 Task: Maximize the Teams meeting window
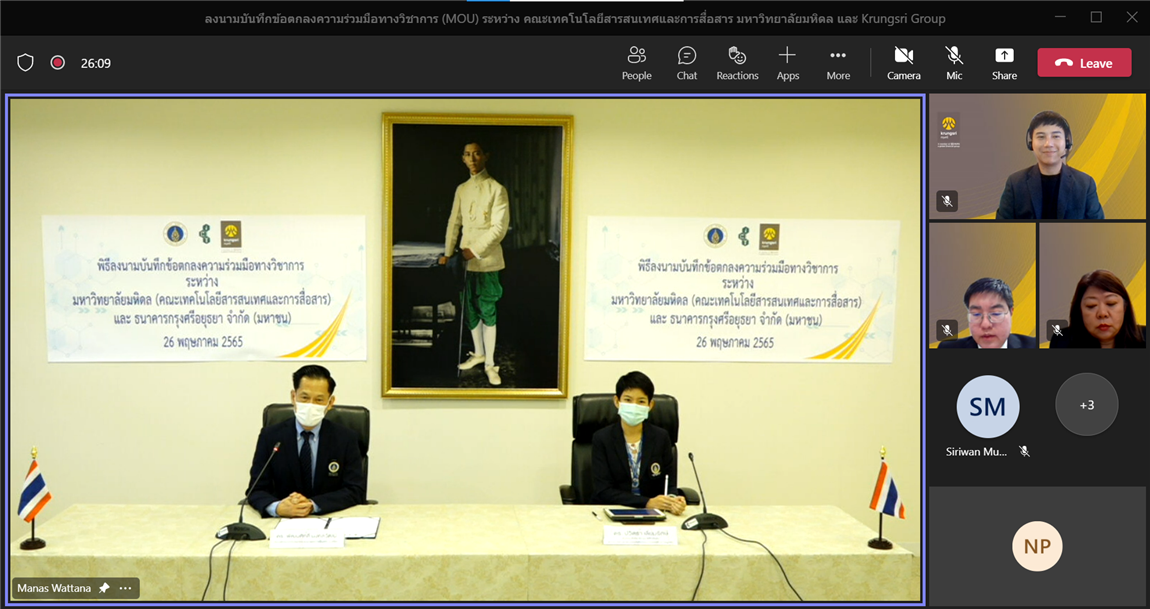1096,17
